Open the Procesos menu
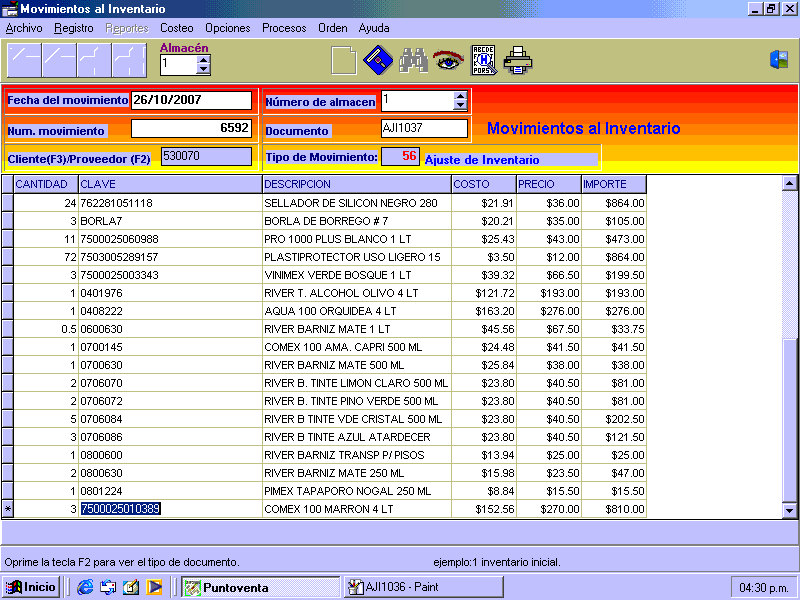 pyautogui.click(x=284, y=28)
